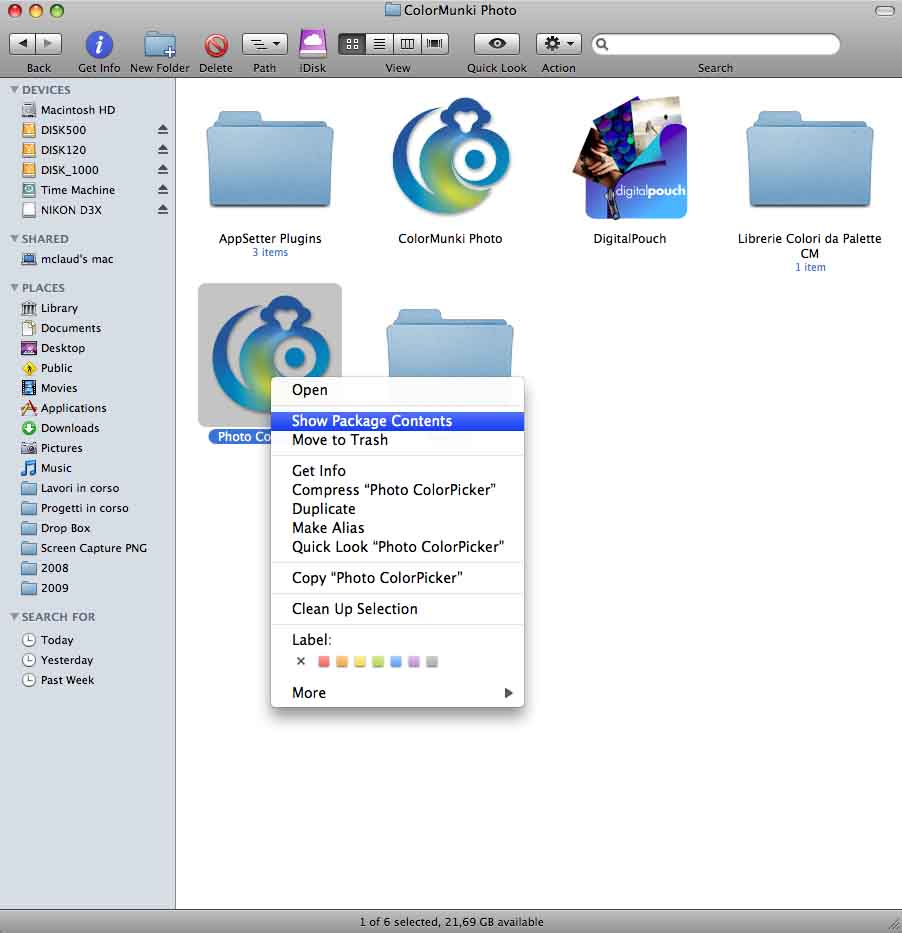Image resolution: width=902 pixels, height=933 pixels.
Task: Collapse the SEARCH FOR sidebar section
Action: pos(14,617)
